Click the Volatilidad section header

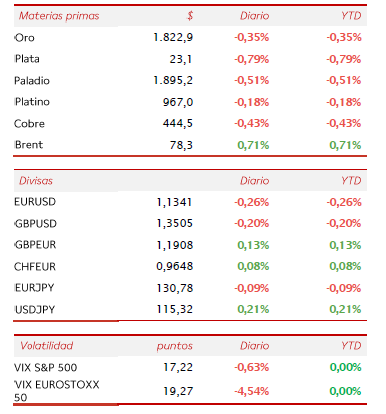(46, 346)
